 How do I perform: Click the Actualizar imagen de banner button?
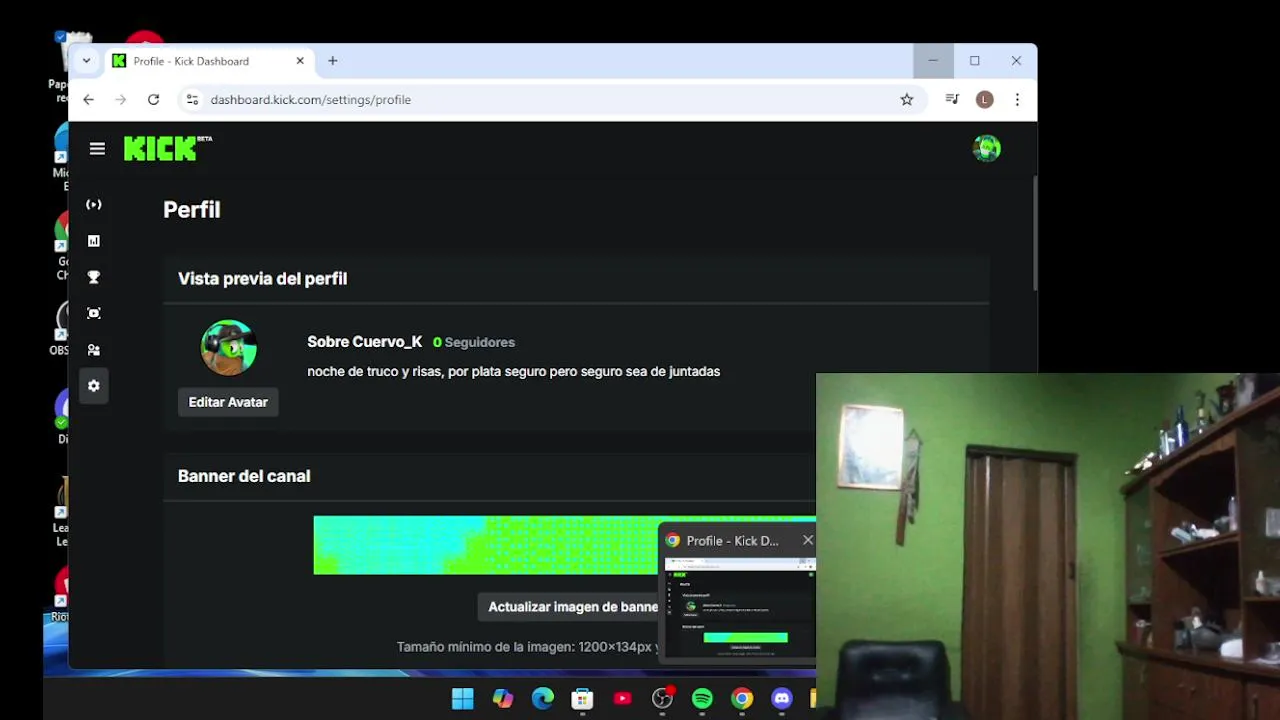572,606
